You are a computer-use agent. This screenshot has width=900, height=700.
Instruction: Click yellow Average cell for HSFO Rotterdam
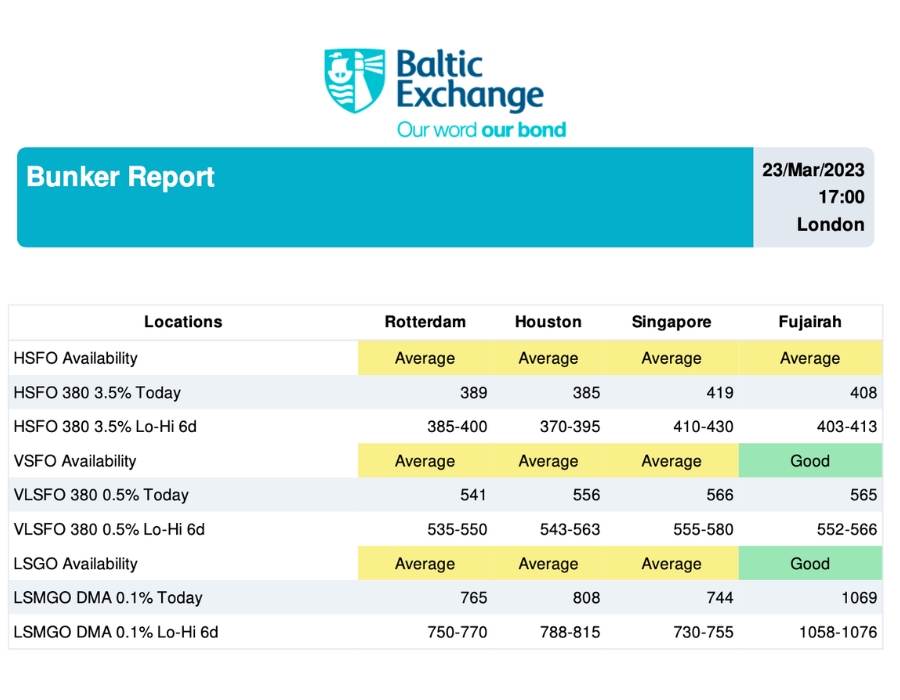[x=425, y=358]
